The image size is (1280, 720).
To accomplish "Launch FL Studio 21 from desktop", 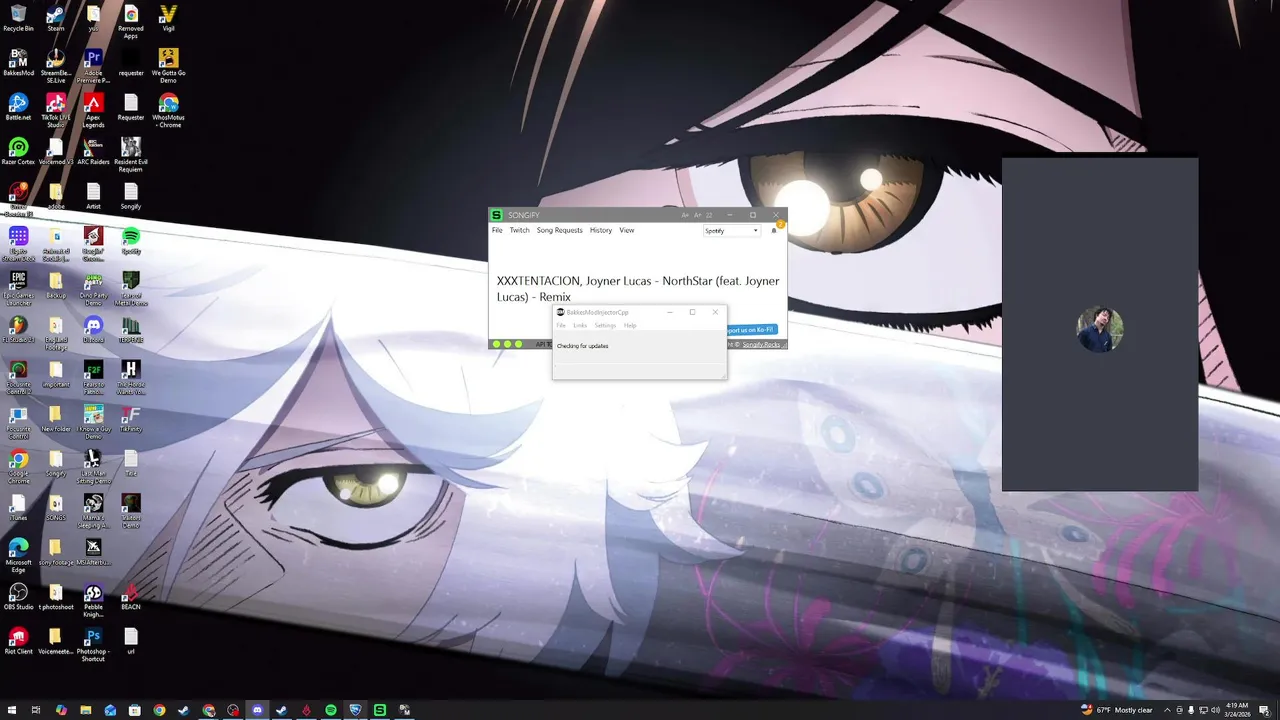I will 18,329.
